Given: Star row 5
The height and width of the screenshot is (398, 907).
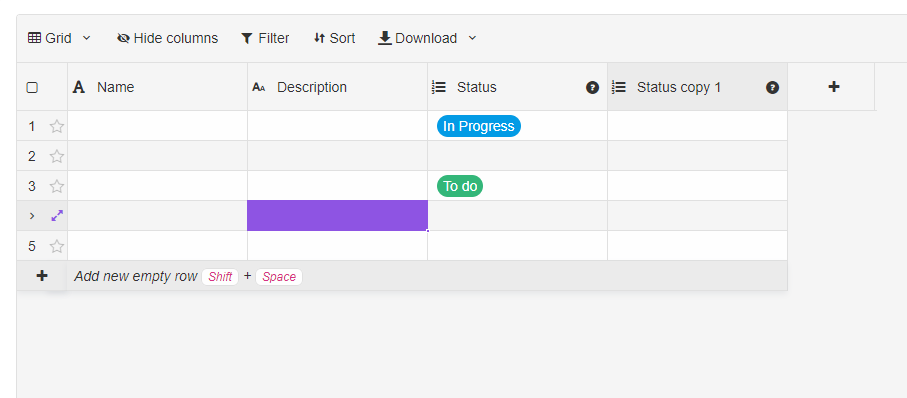Looking at the screenshot, I should pos(56,246).
